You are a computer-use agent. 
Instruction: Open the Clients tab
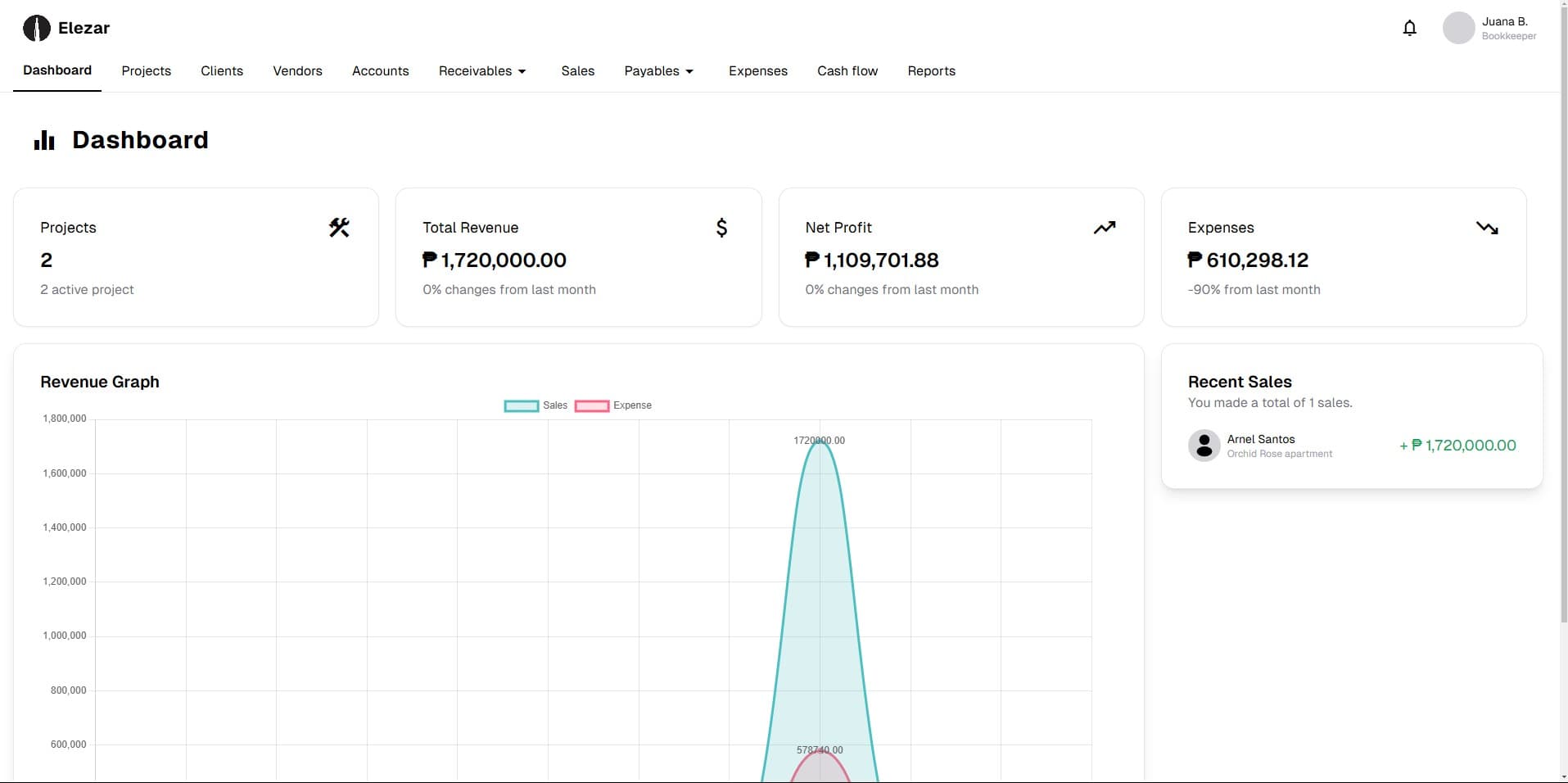[x=222, y=71]
